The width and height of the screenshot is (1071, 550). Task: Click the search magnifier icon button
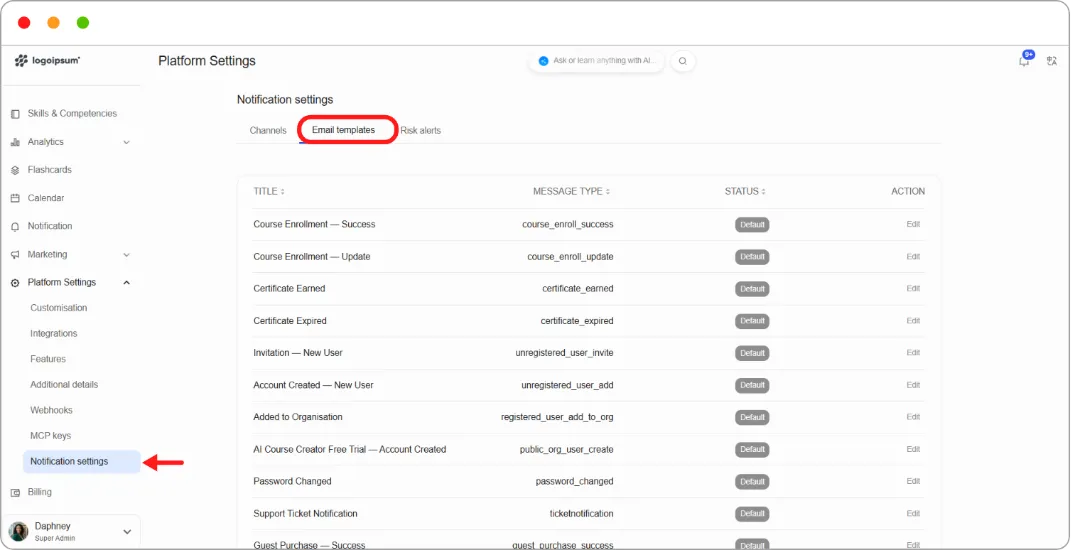pyautogui.click(x=682, y=61)
